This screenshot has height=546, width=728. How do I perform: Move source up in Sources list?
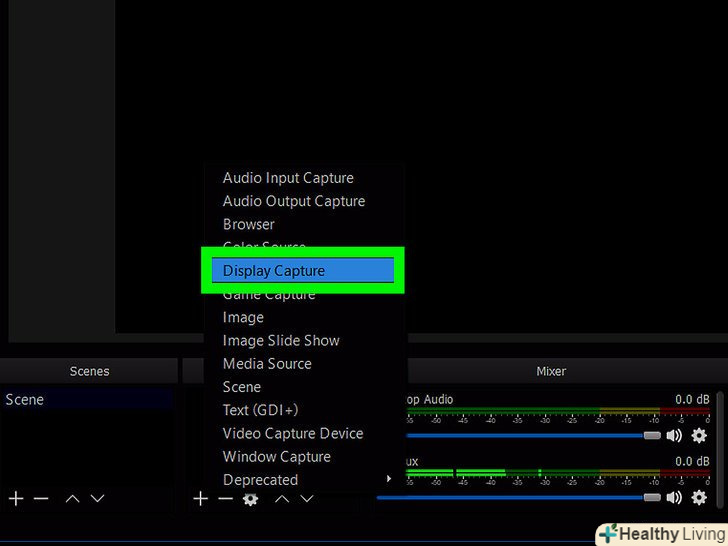(x=282, y=499)
